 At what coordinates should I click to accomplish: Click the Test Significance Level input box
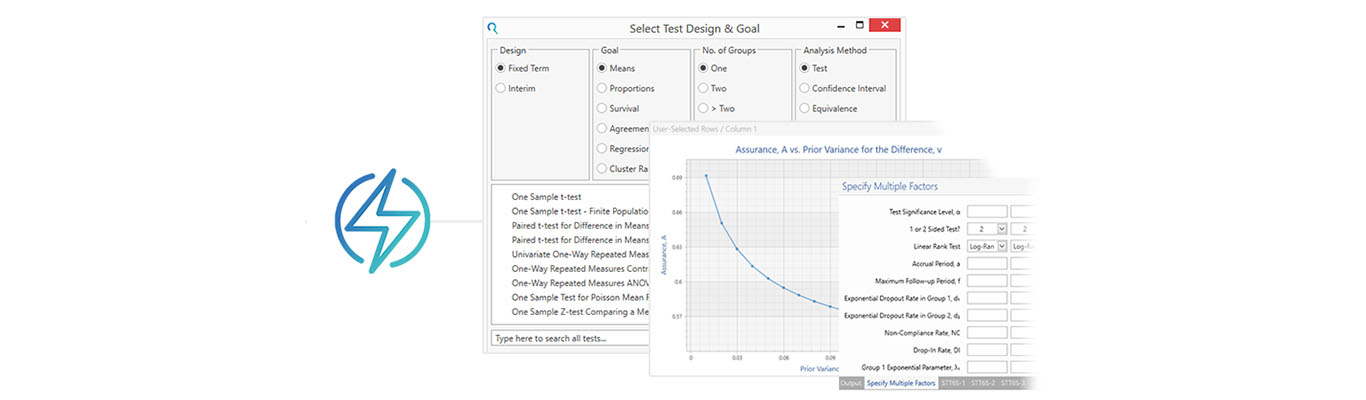point(986,212)
